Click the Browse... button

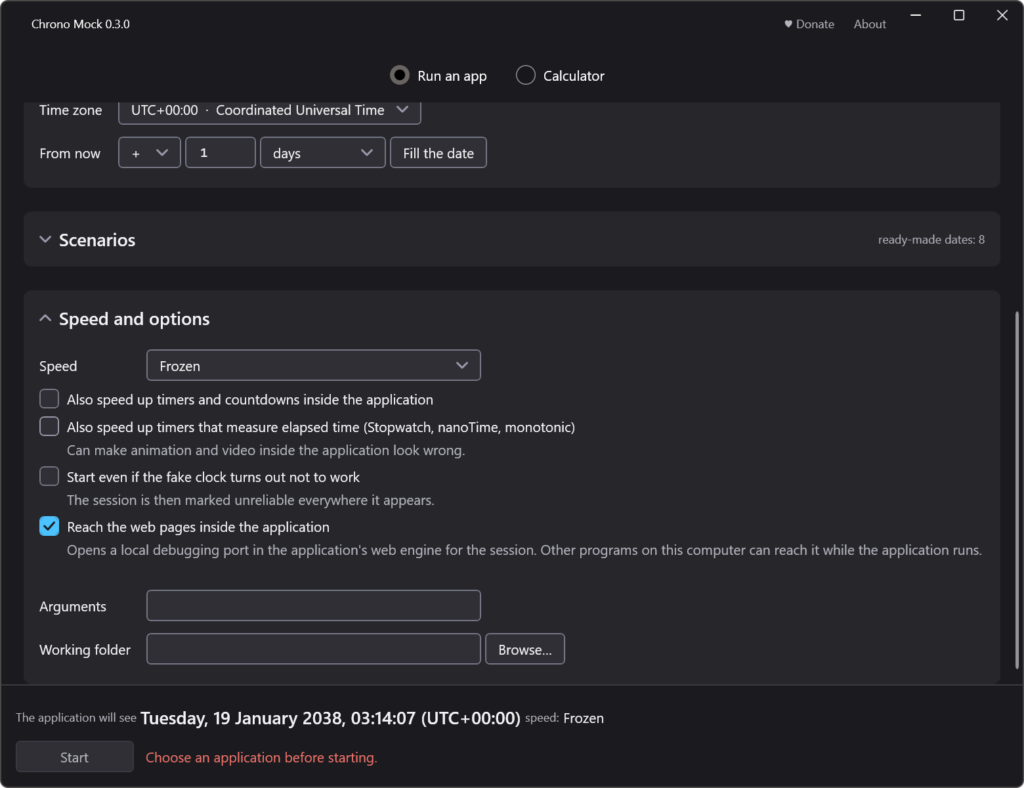pyautogui.click(x=524, y=649)
